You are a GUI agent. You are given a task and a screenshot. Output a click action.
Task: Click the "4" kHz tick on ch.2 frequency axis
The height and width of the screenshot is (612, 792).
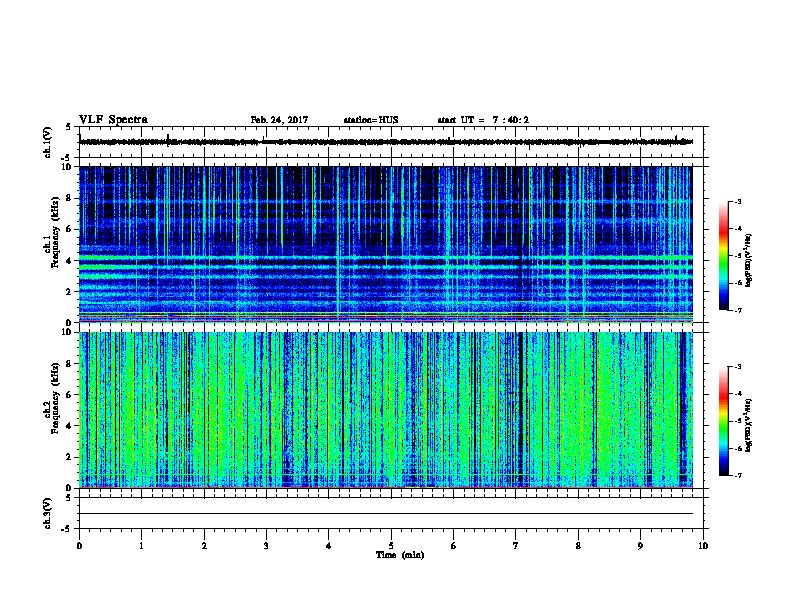[69, 426]
